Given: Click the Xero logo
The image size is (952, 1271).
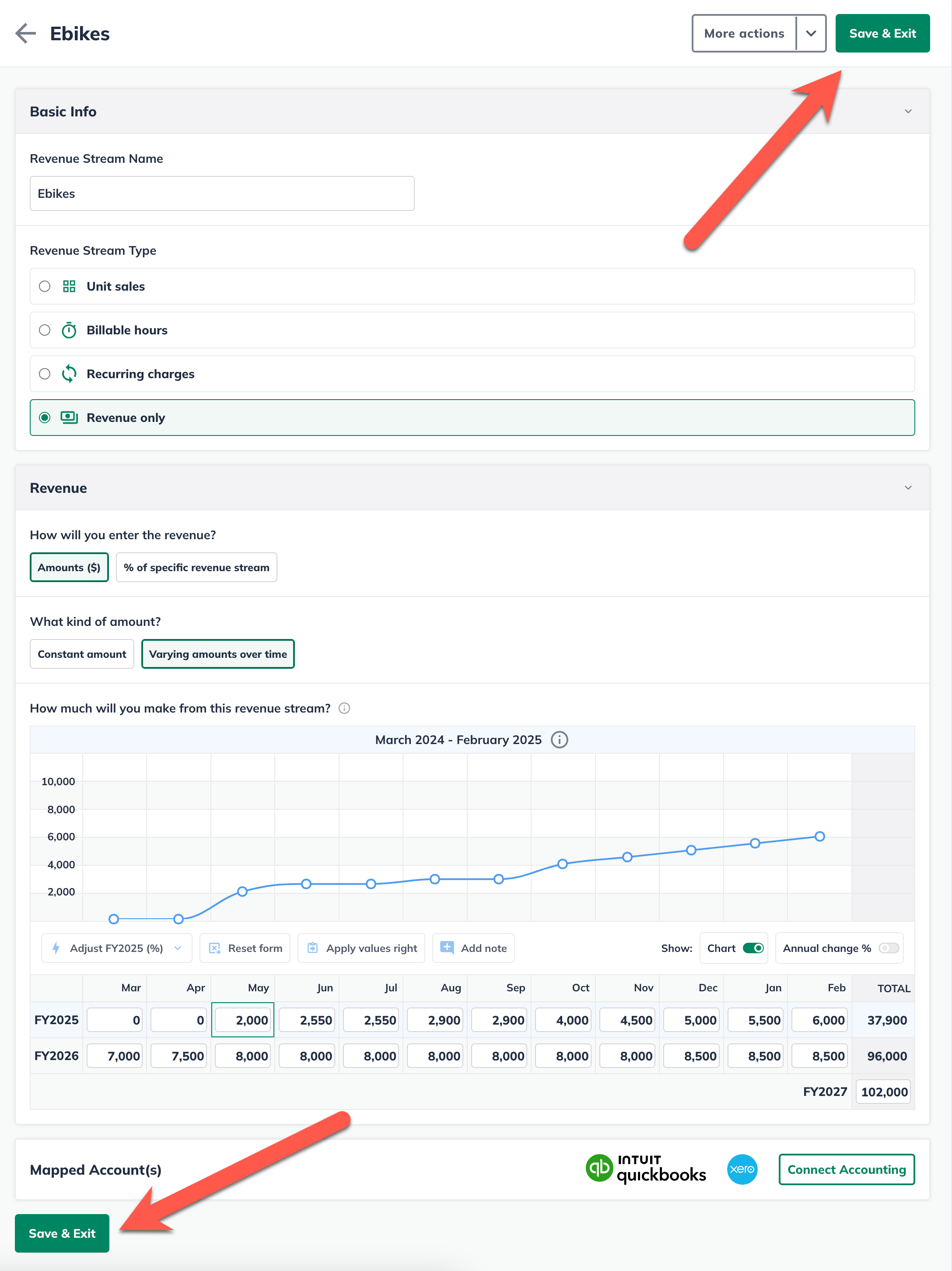Looking at the screenshot, I should (x=742, y=1169).
